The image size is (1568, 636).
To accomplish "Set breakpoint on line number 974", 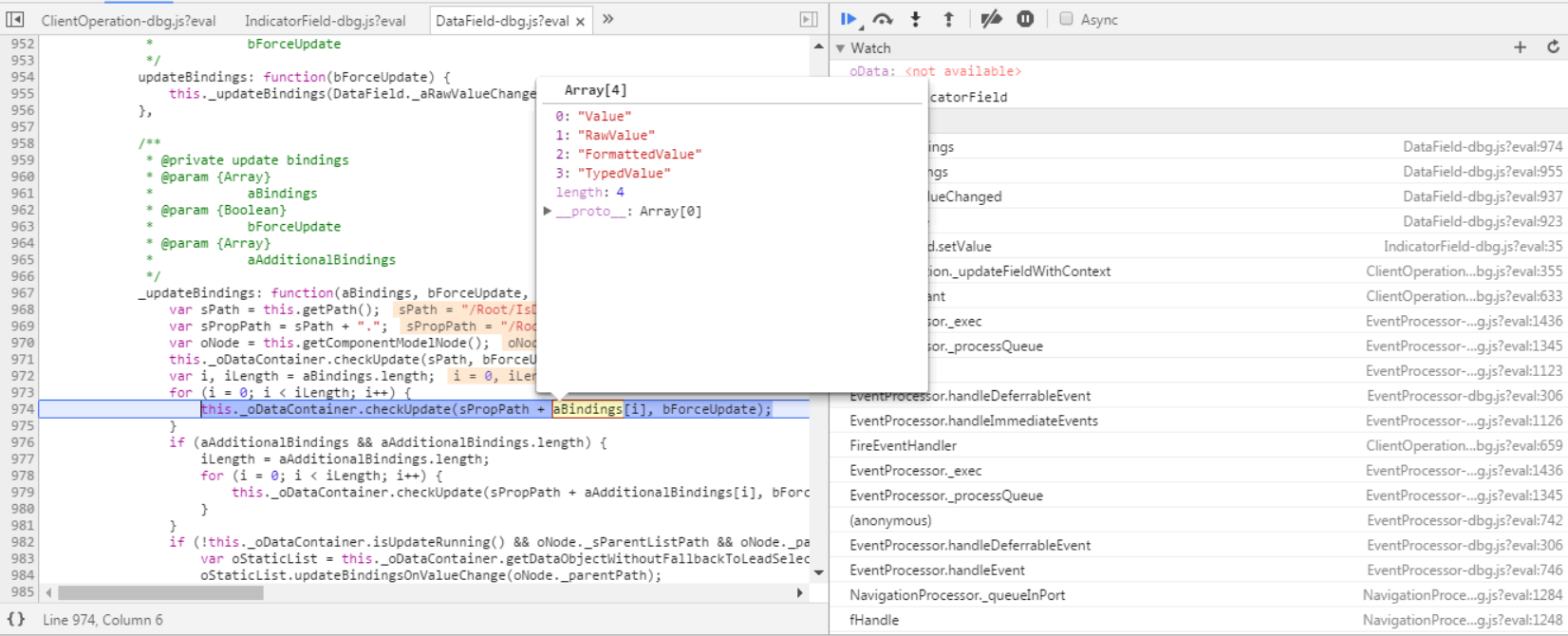I will coord(22,409).
